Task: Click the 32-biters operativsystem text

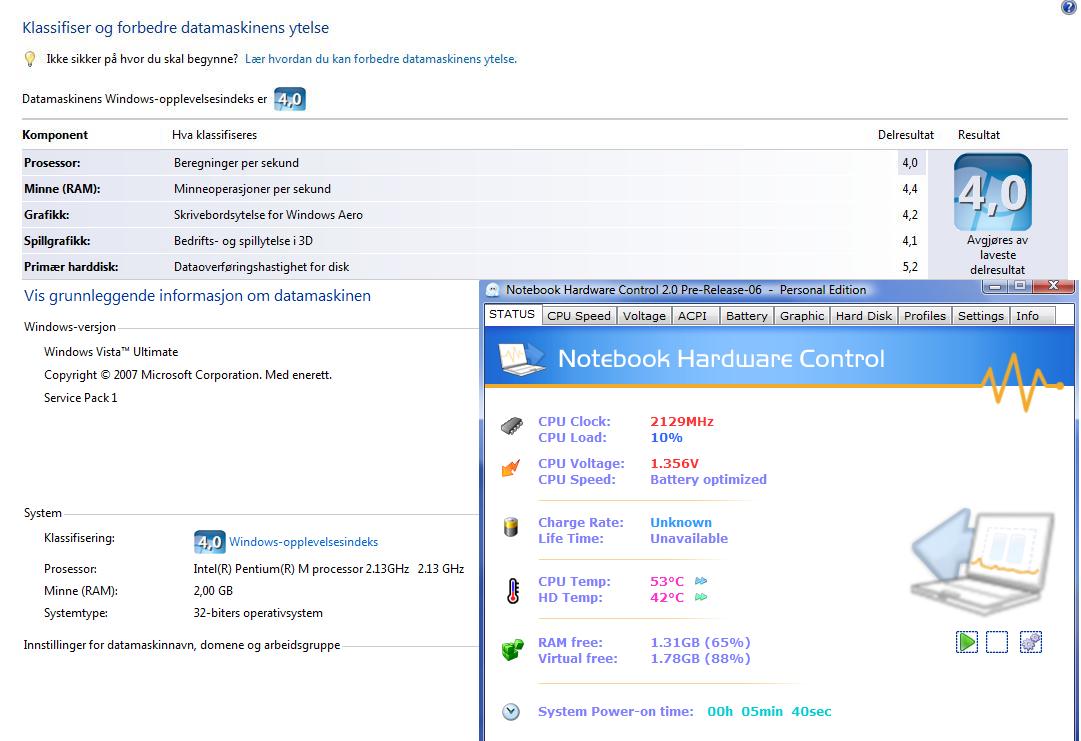Action: tap(258, 613)
